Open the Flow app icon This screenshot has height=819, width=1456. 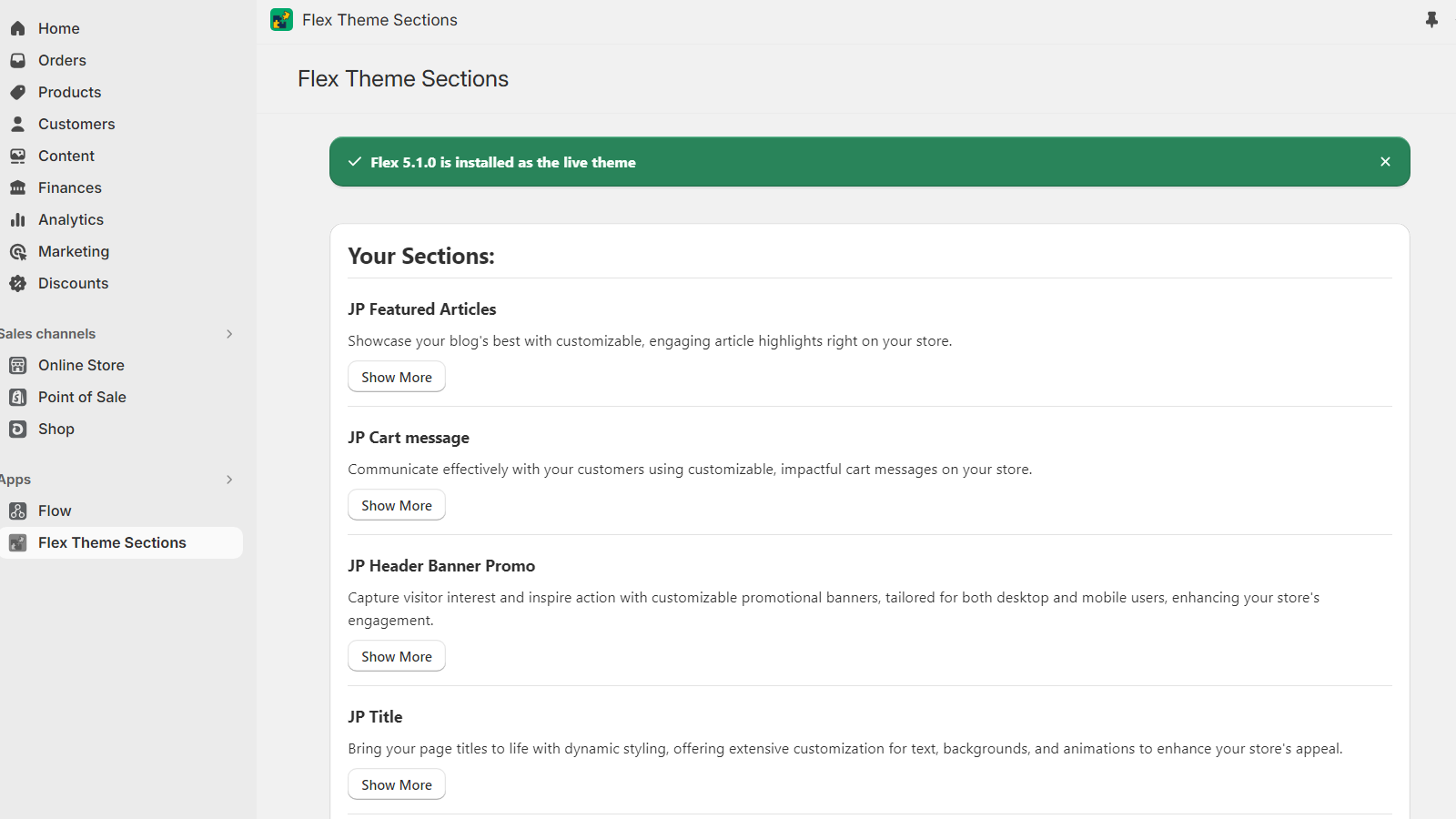[17, 511]
